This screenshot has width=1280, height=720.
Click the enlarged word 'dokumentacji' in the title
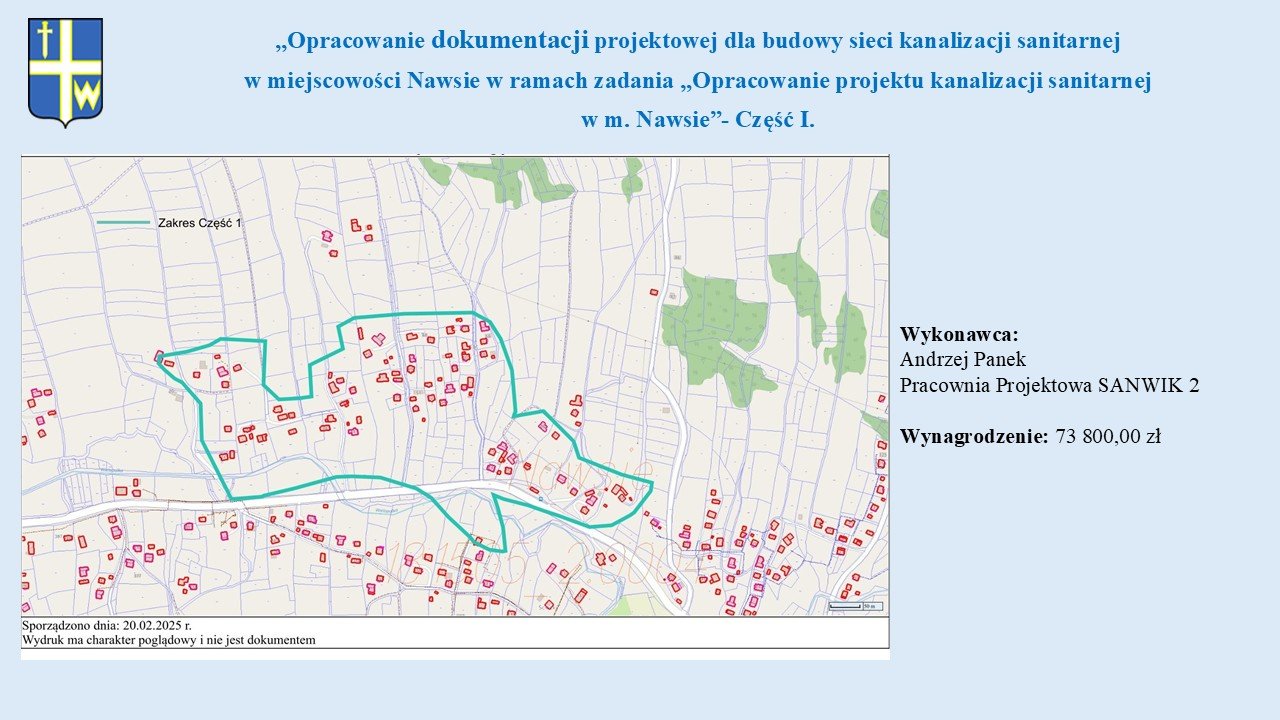512,41
